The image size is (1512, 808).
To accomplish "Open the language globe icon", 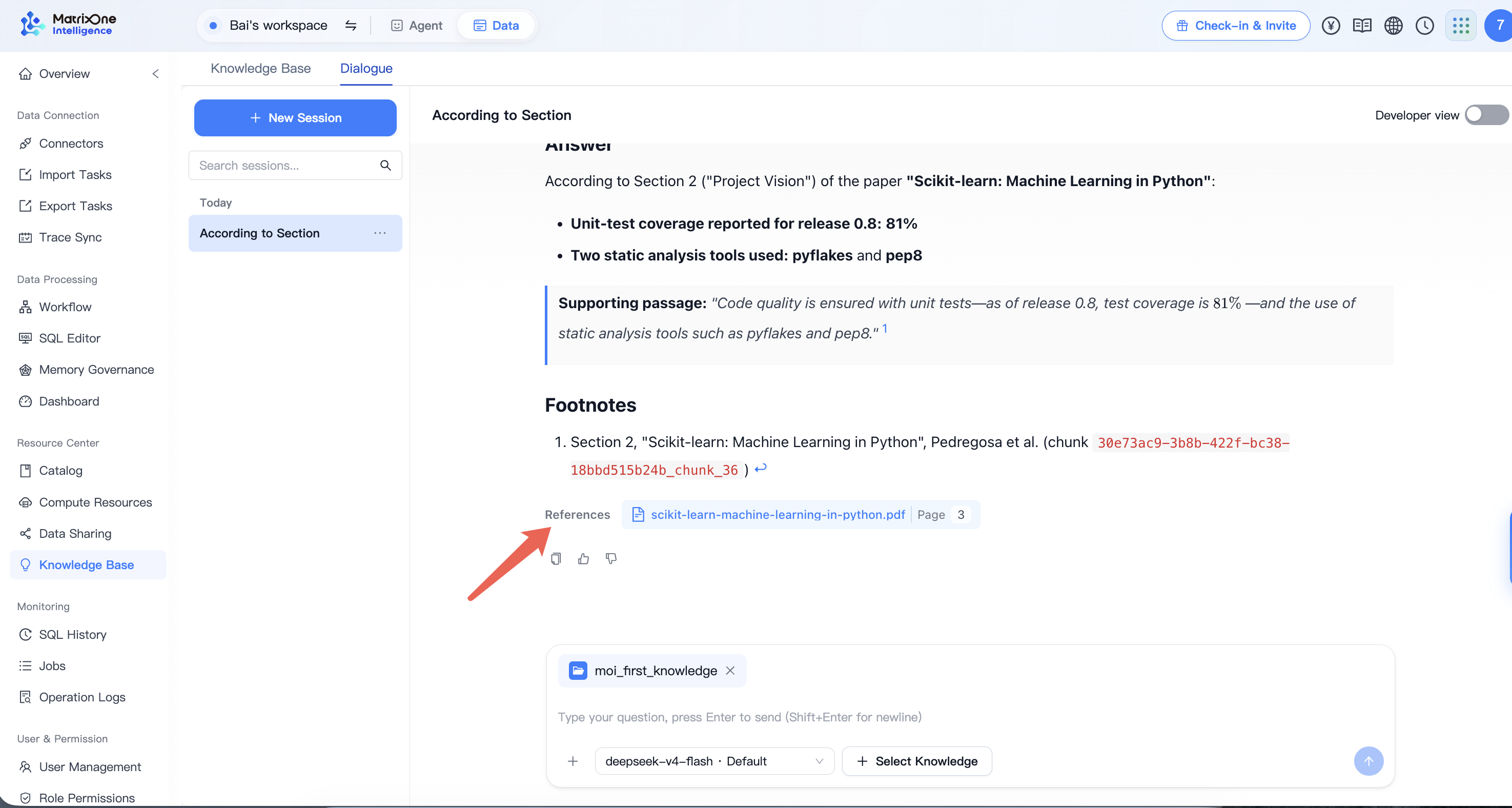I will (x=1394, y=25).
